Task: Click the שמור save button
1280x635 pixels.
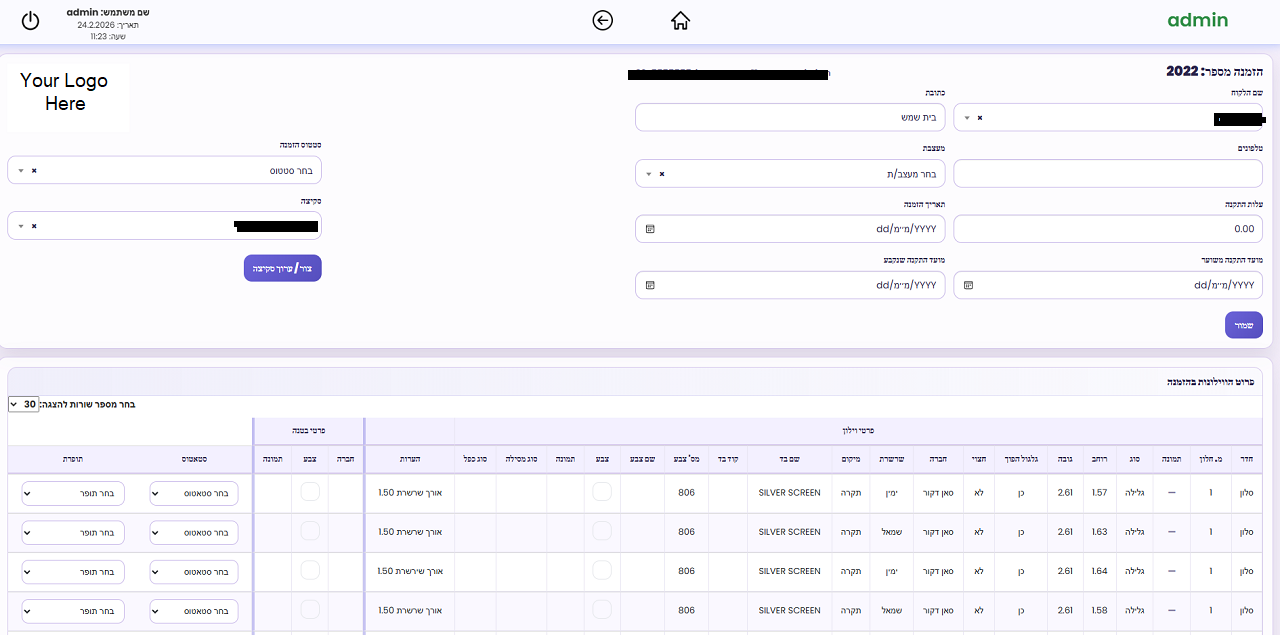Action: [x=1243, y=325]
